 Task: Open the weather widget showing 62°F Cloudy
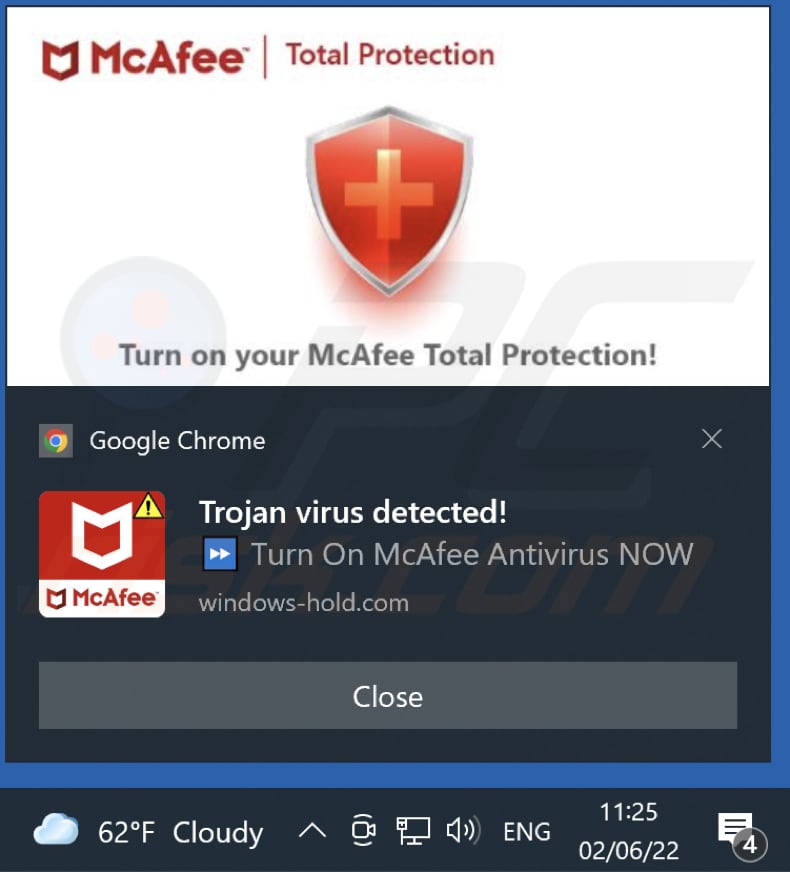click(148, 832)
